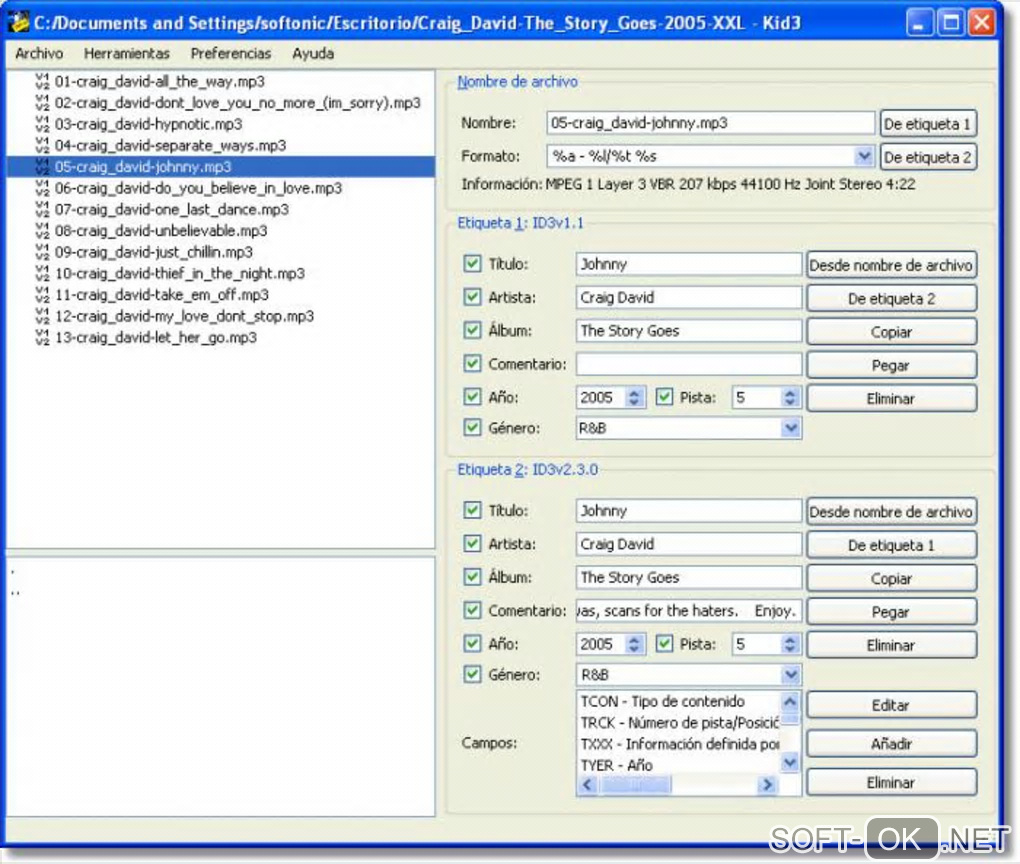
Task: Open the Preferencias menu
Action: pyautogui.click(x=231, y=54)
